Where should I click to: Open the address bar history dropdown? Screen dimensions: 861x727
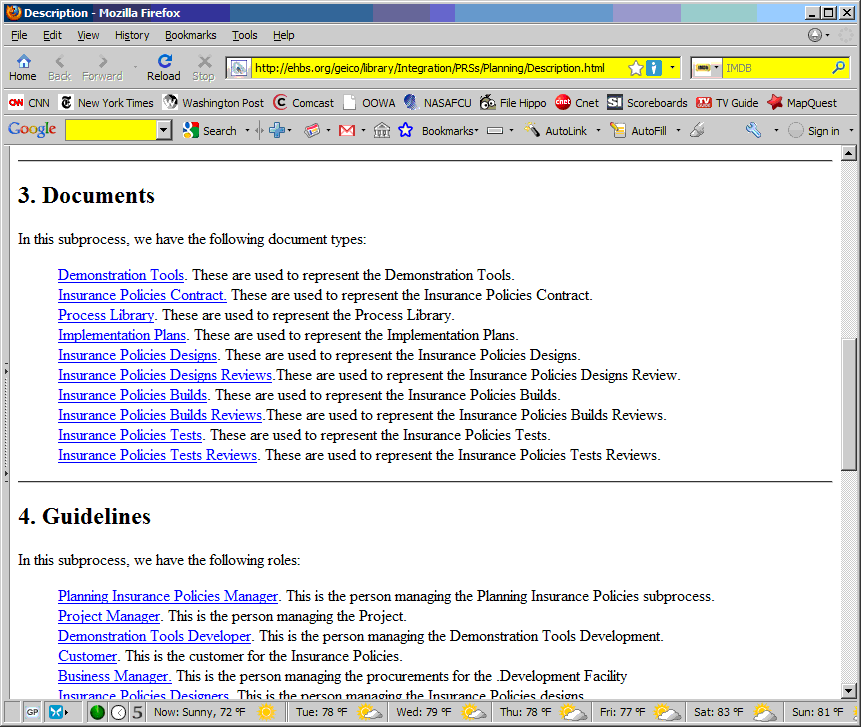pyautogui.click(x=672, y=68)
